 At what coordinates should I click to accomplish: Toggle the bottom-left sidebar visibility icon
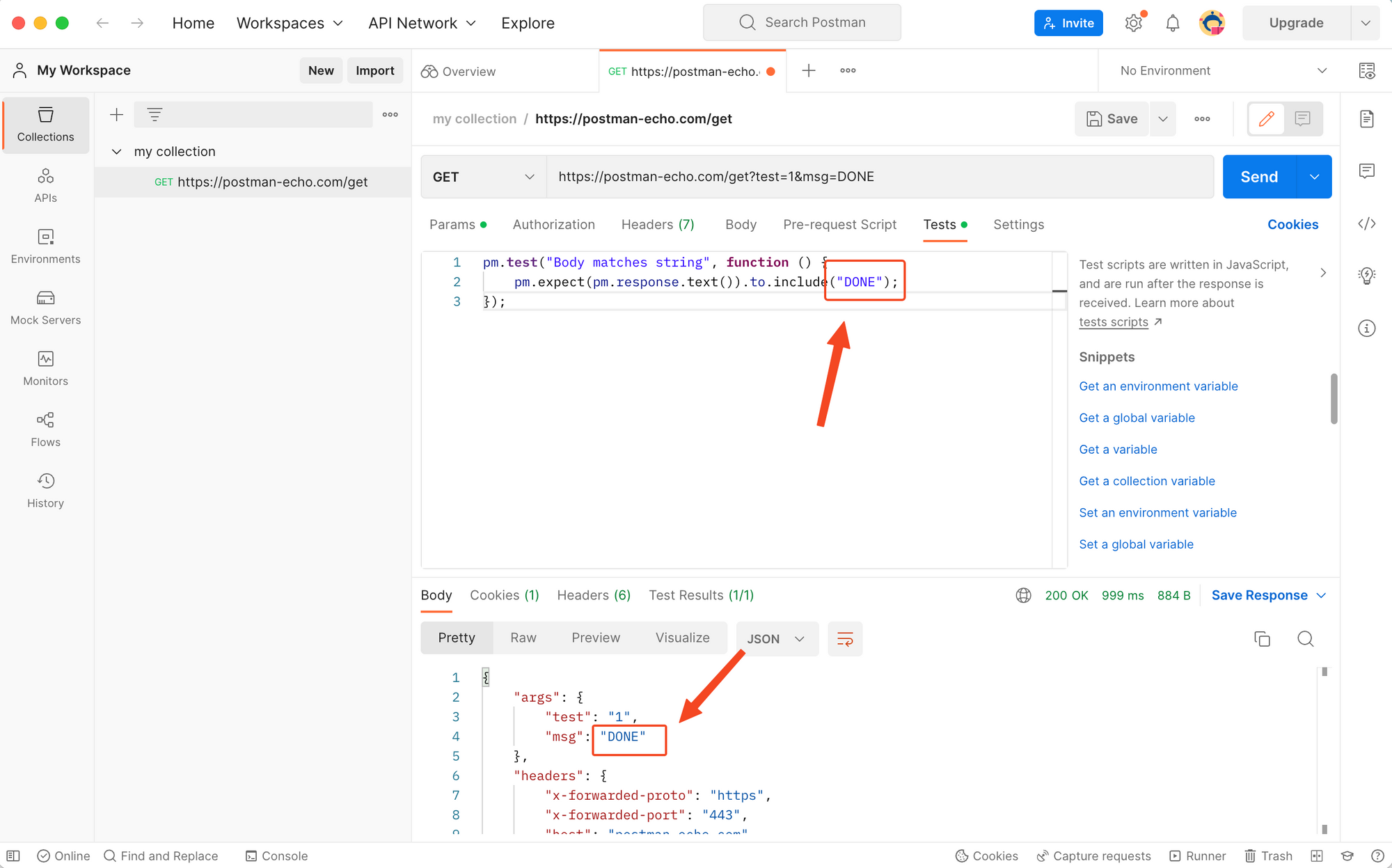tap(13, 855)
